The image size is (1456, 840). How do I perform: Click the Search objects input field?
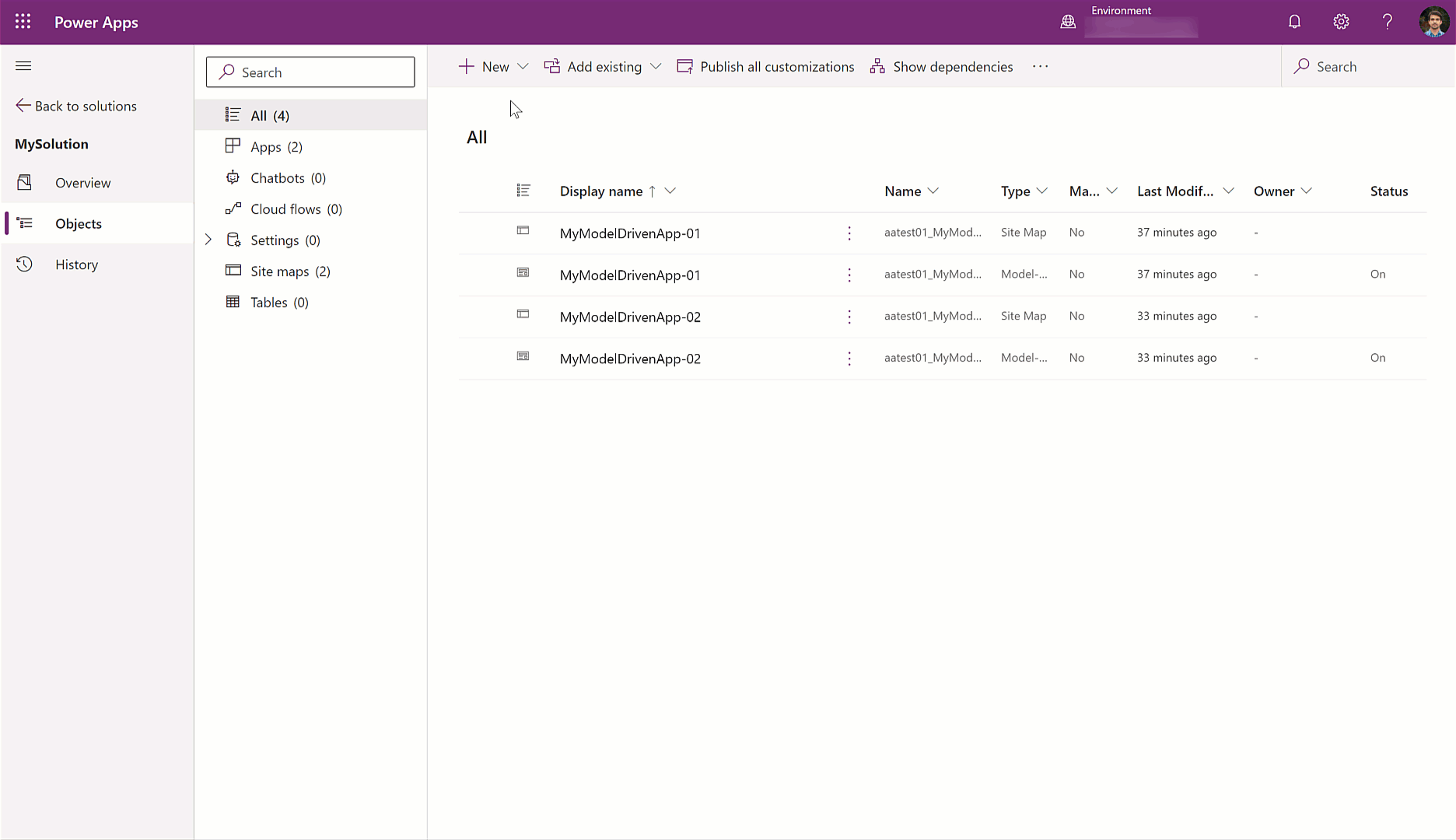(x=310, y=72)
